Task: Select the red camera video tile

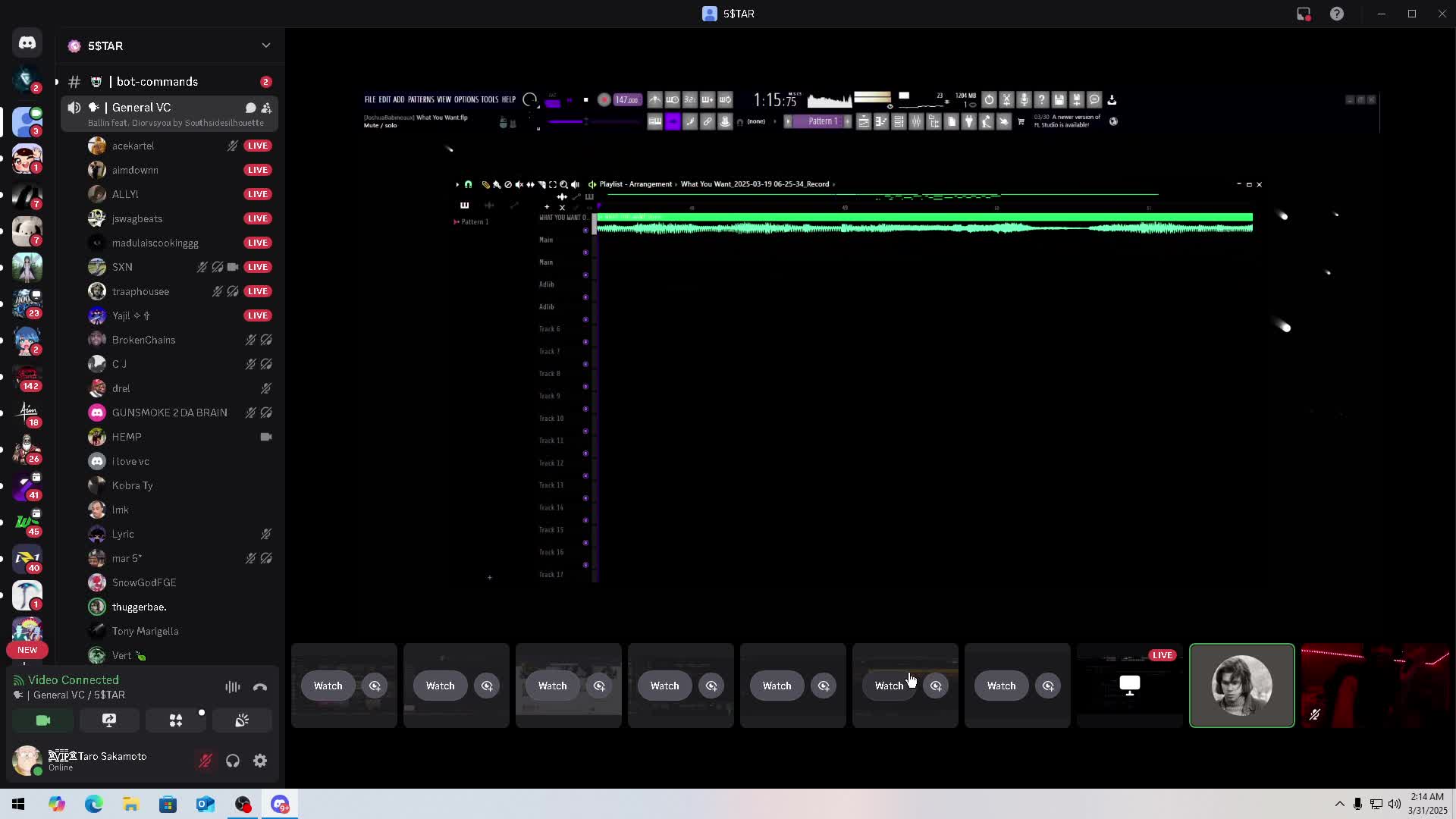Action: pos(1376,686)
